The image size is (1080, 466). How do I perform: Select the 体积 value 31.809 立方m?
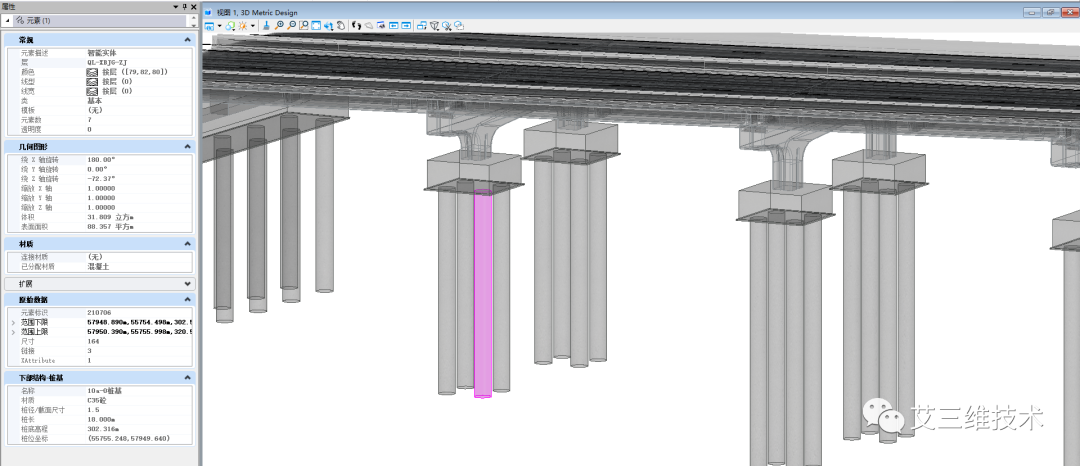click(111, 217)
